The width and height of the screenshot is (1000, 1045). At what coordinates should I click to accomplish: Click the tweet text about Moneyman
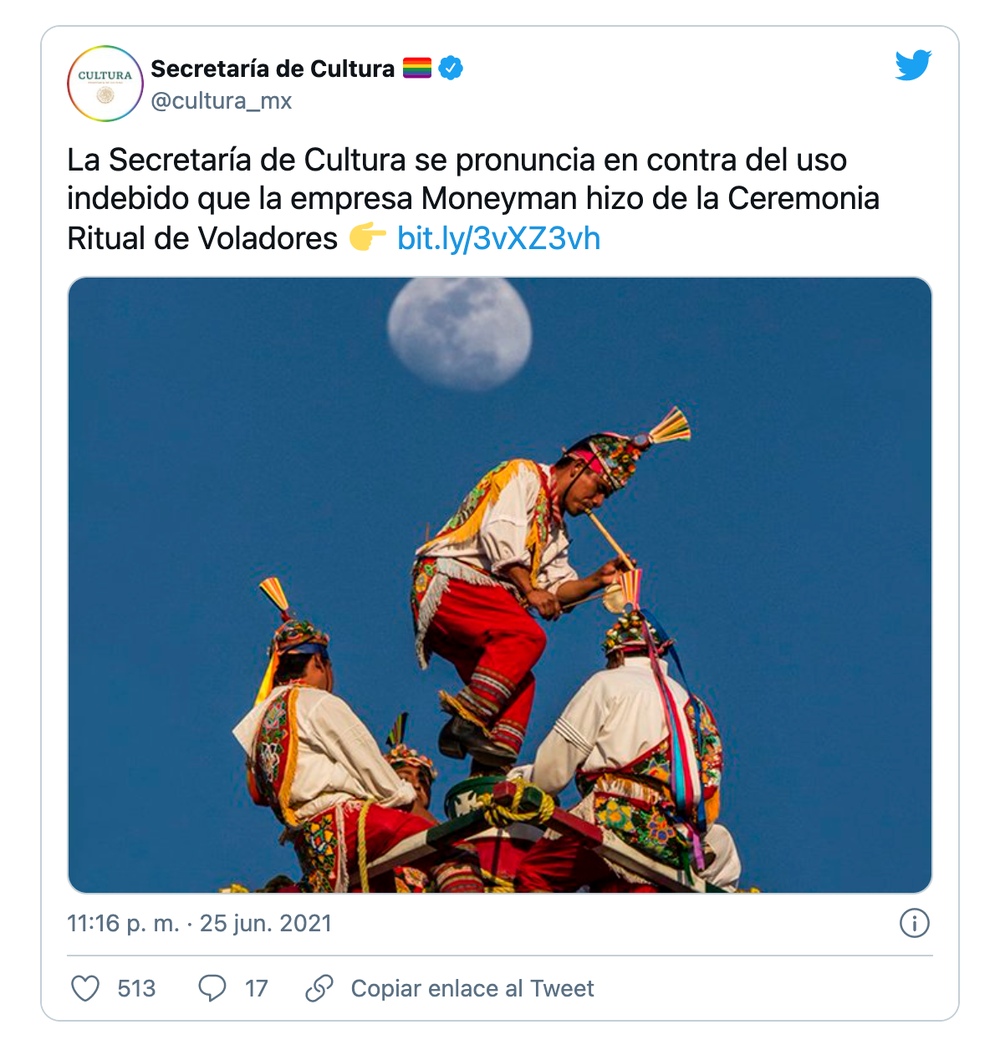click(473, 199)
